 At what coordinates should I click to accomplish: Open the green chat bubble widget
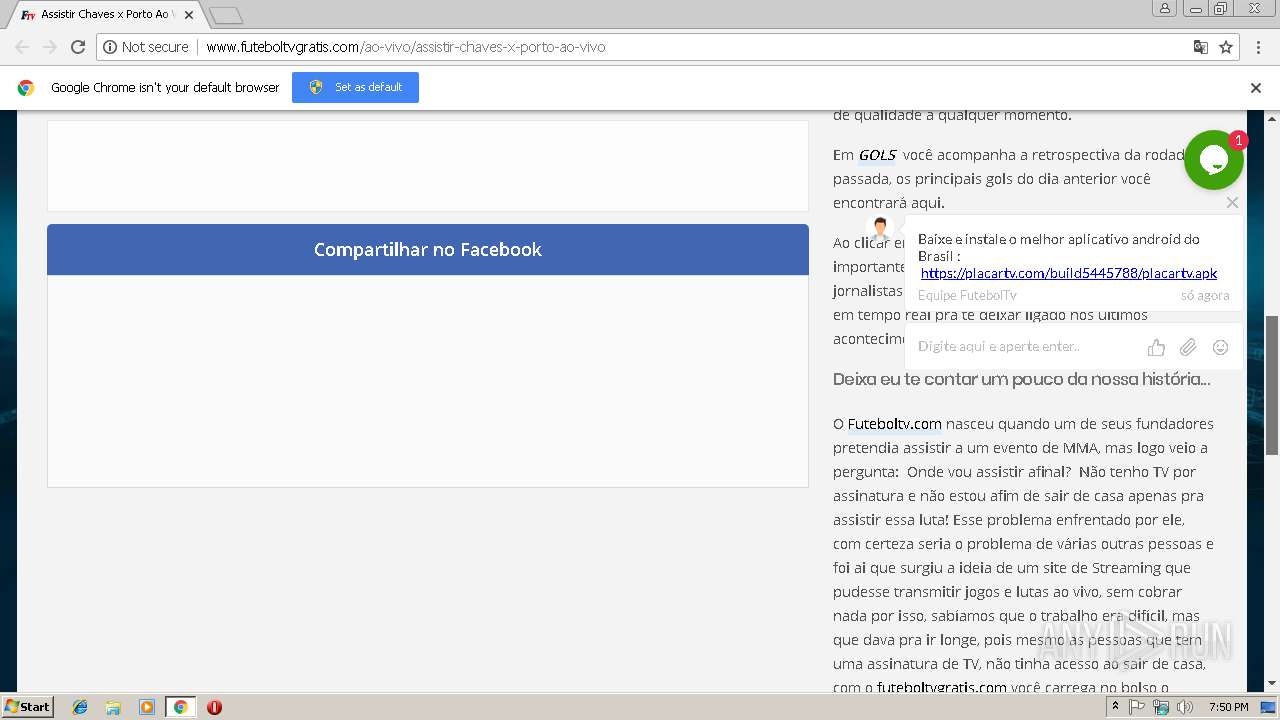(x=1214, y=160)
